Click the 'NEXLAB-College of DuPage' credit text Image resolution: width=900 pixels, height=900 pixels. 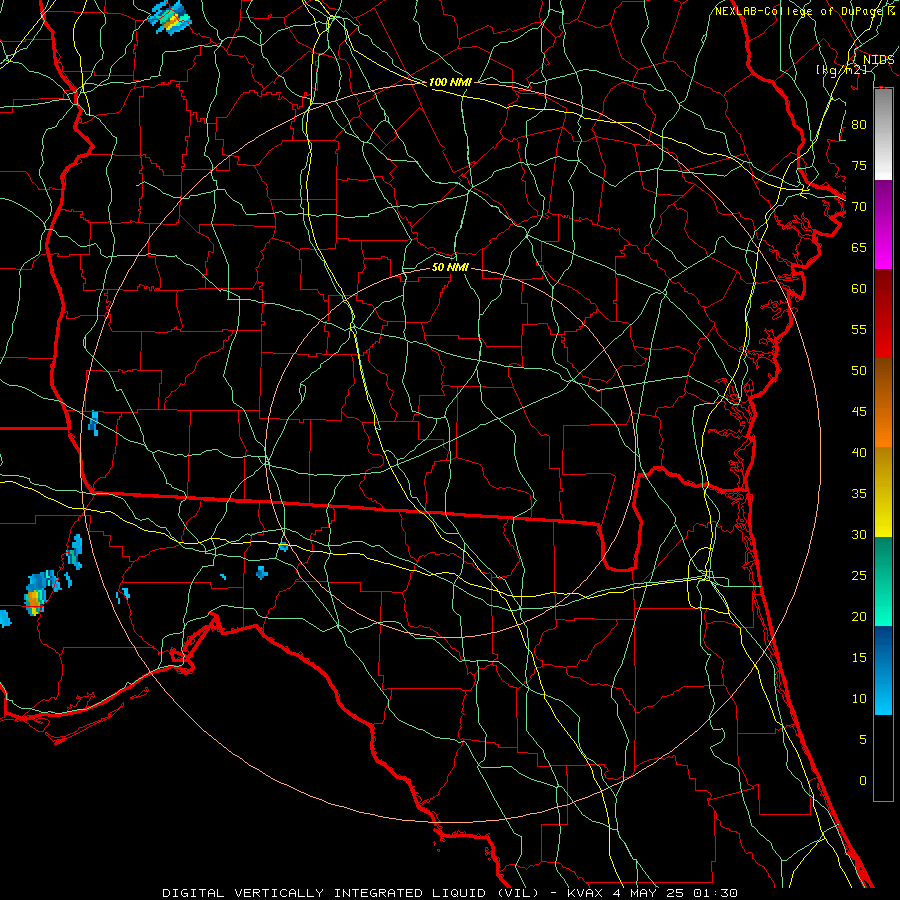(x=799, y=11)
